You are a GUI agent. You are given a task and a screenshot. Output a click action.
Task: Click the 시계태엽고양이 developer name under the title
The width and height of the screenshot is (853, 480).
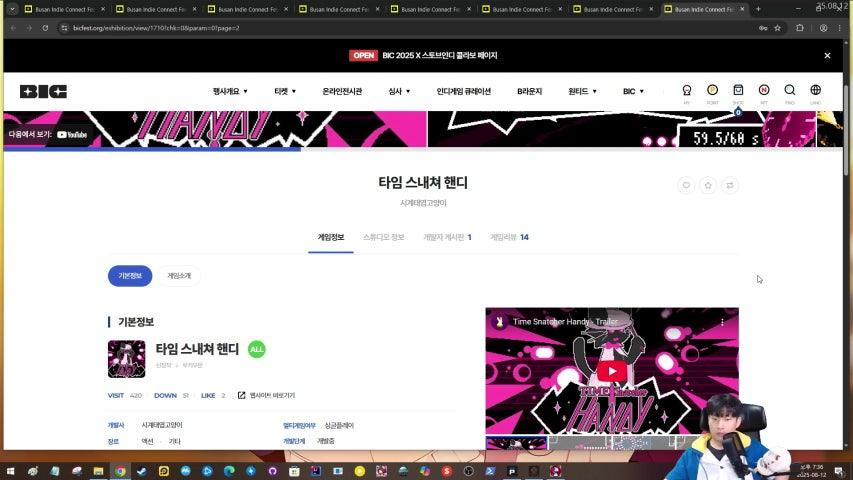click(423, 203)
